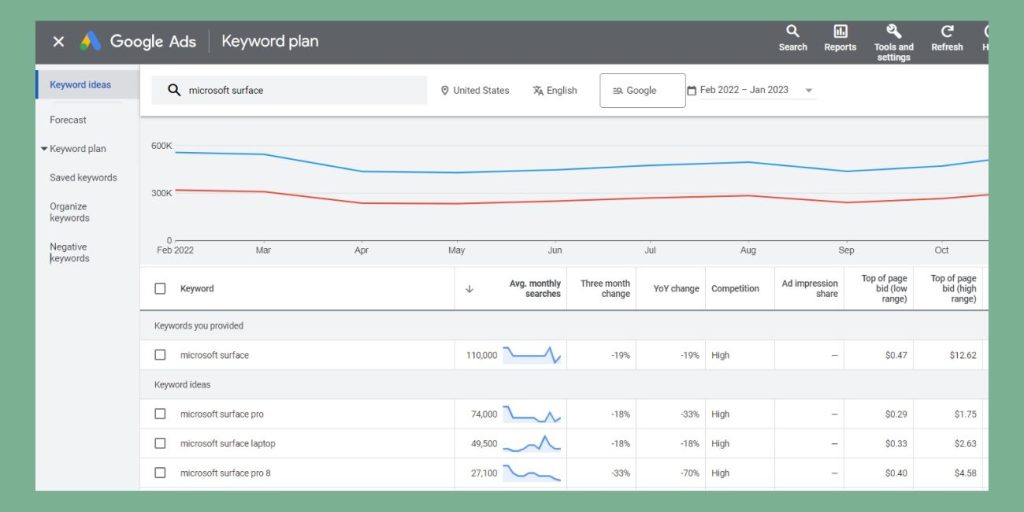Click the sort arrow in Avg. monthly searches column
The width and height of the screenshot is (1024, 512).
(469, 289)
